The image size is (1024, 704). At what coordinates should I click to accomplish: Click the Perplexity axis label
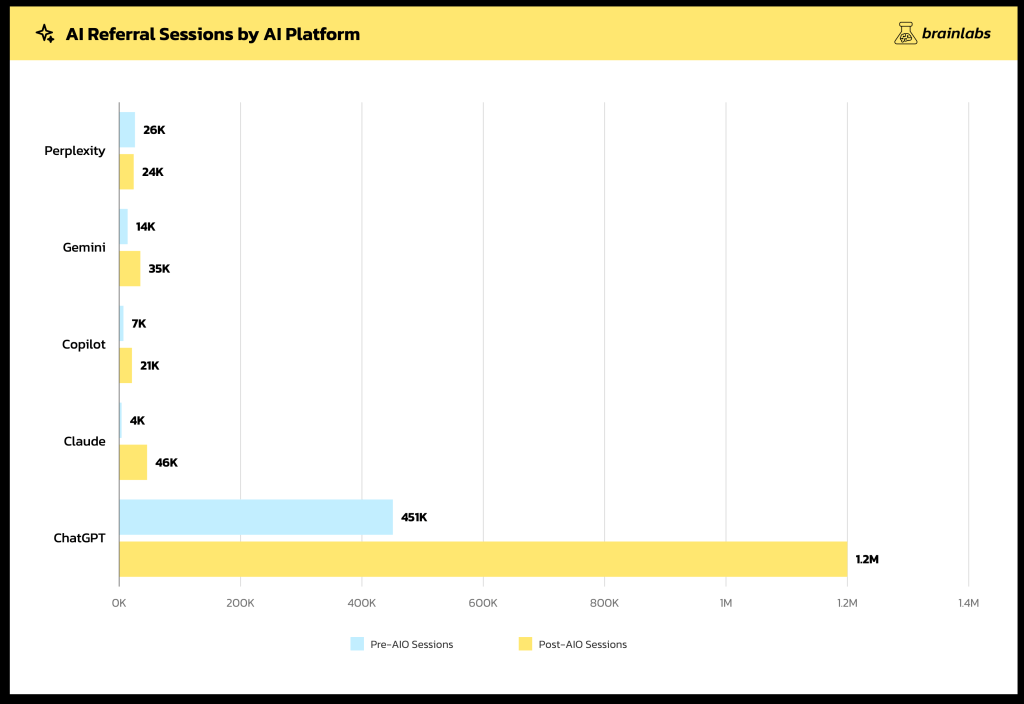tap(74, 151)
